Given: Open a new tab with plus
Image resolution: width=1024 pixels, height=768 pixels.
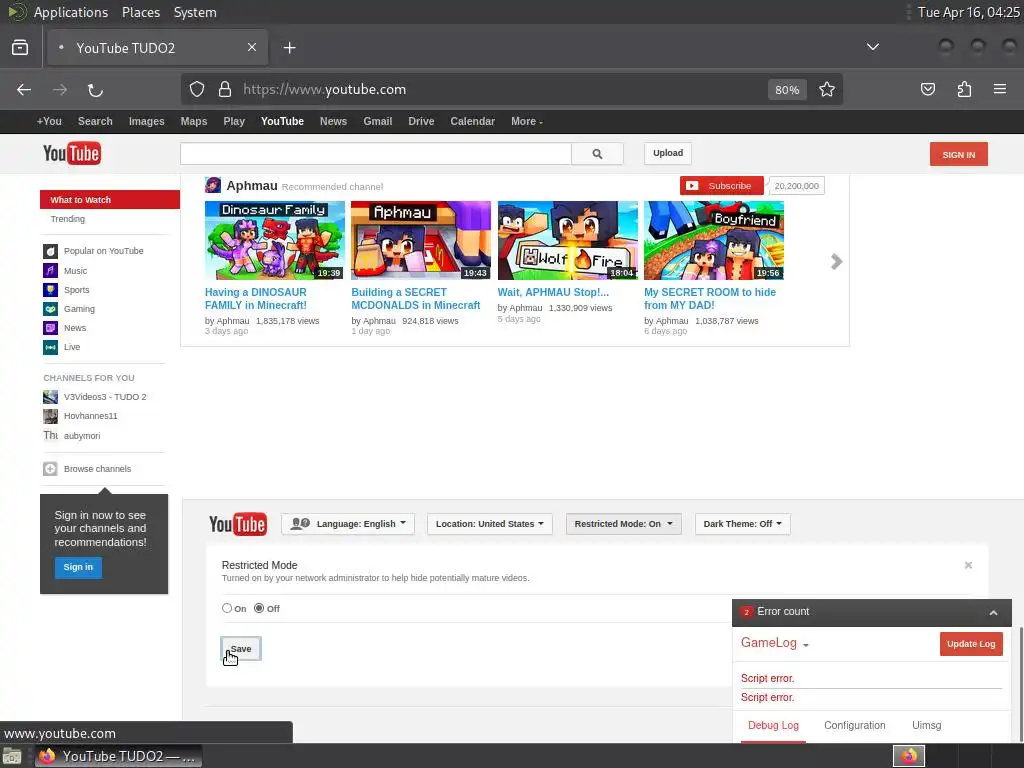Looking at the screenshot, I should pyautogui.click(x=290, y=48).
